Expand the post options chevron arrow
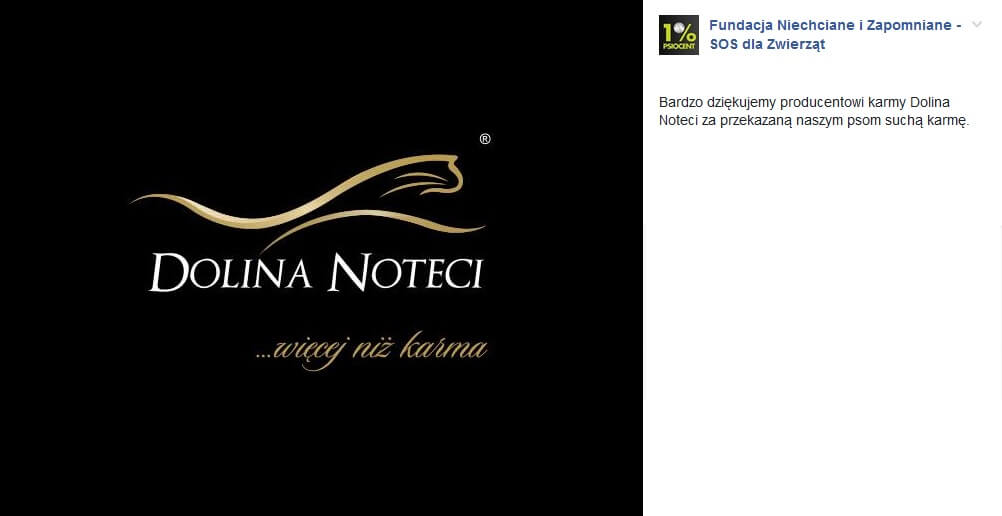 (x=976, y=24)
